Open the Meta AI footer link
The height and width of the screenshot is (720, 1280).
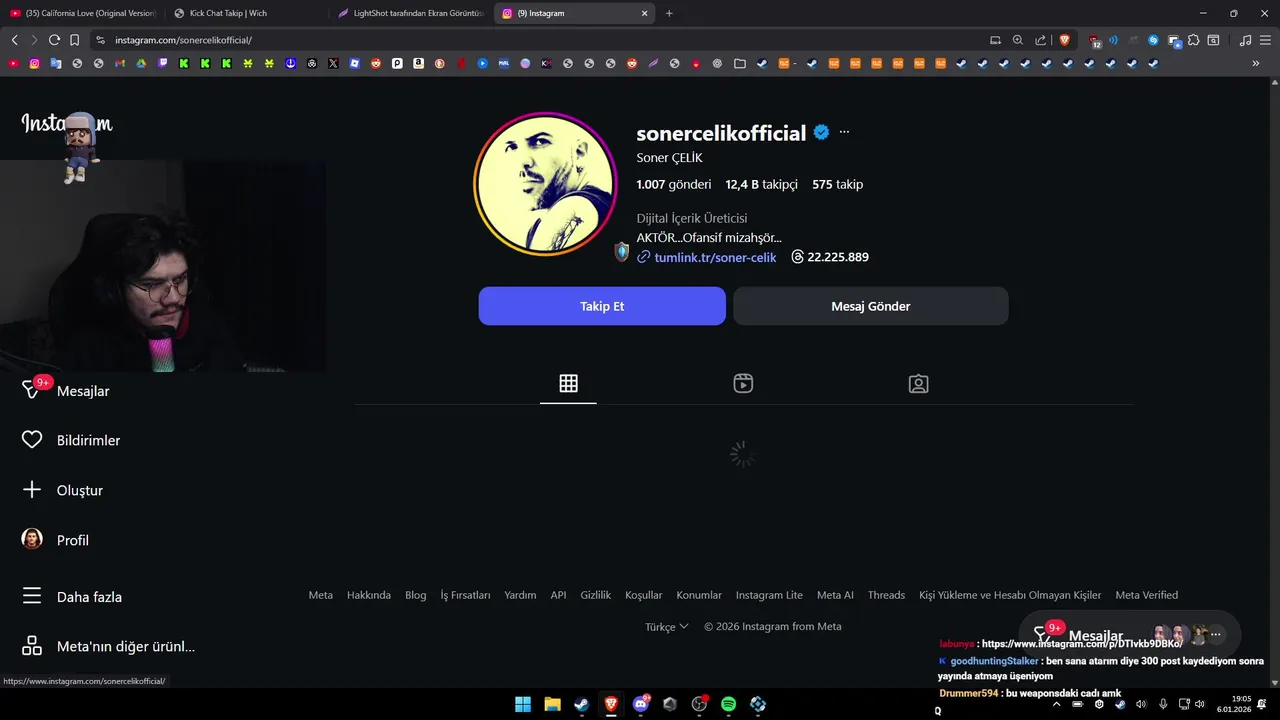[x=835, y=595]
